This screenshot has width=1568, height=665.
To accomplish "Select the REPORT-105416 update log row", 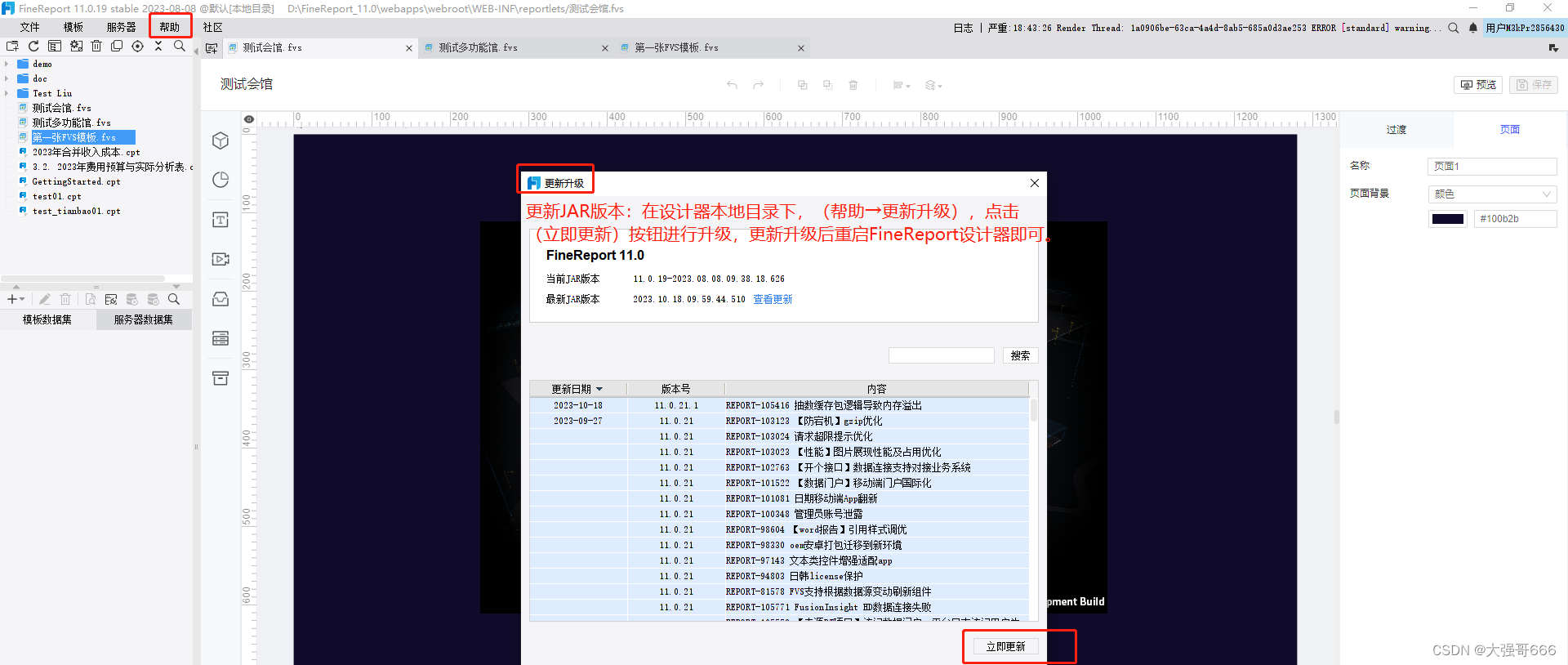I will coord(779,405).
